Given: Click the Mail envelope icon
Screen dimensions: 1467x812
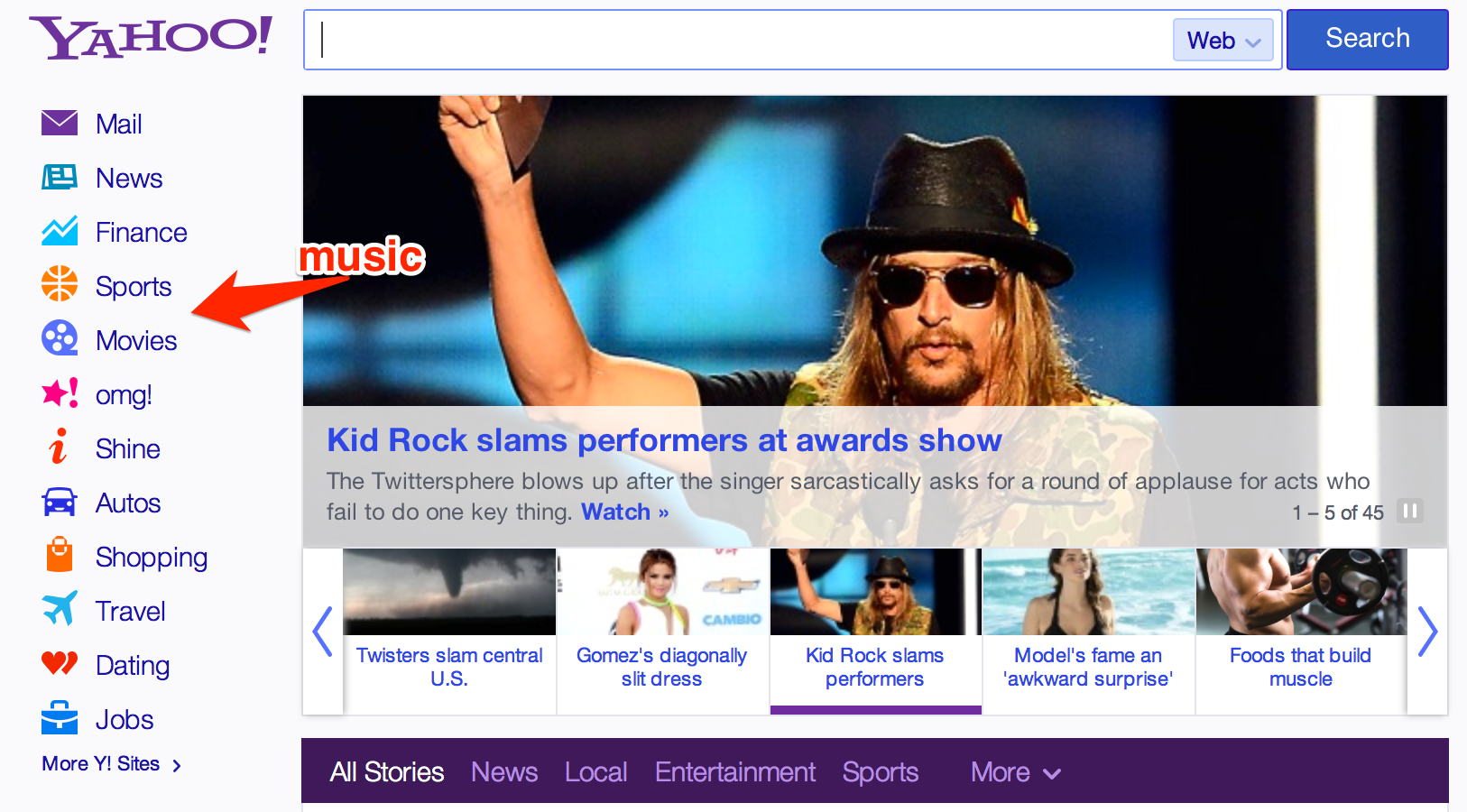Looking at the screenshot, I should click(60, 123).
